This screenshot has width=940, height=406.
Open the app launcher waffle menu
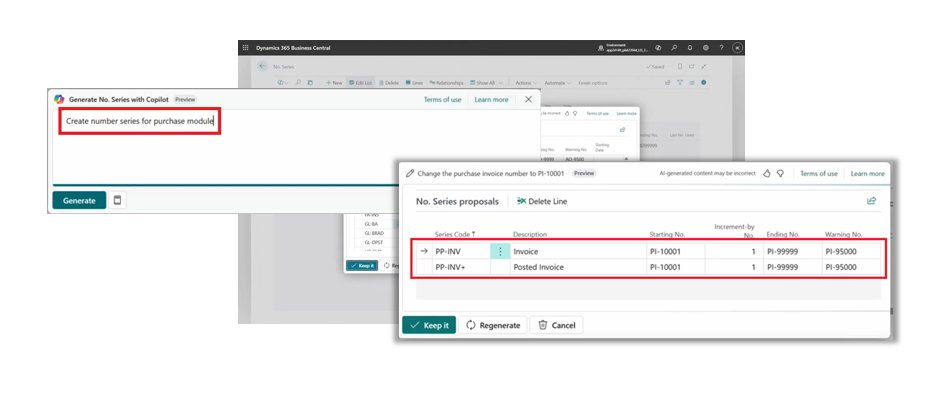tap(245, 48)
